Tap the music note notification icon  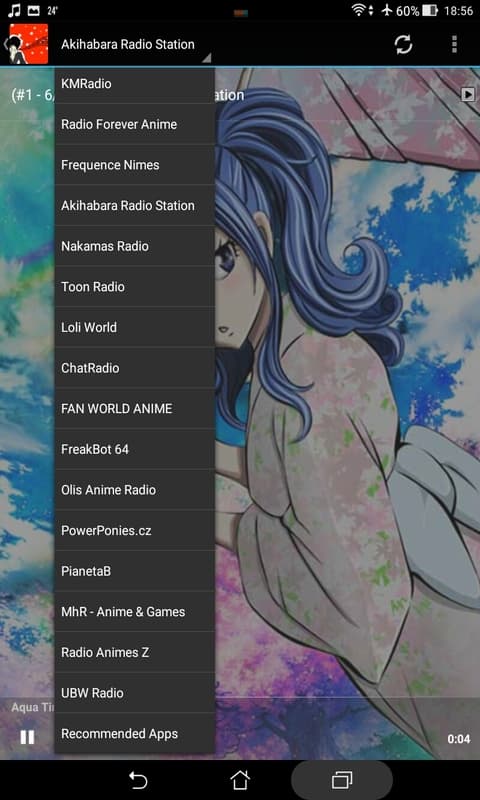coord(14,10)
